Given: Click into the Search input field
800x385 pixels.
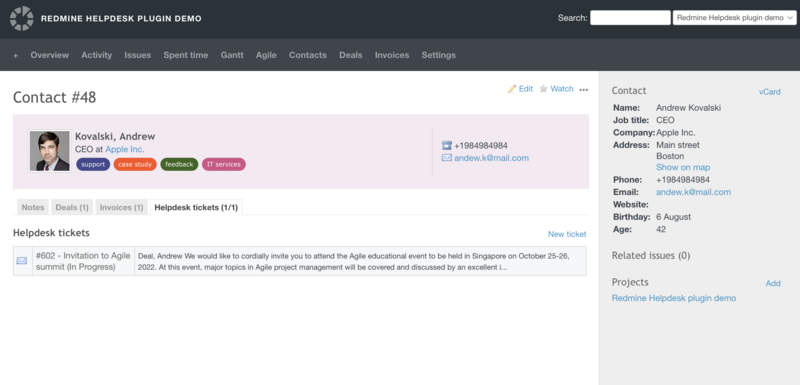Looking at the screenshot, I should (630, 18).
